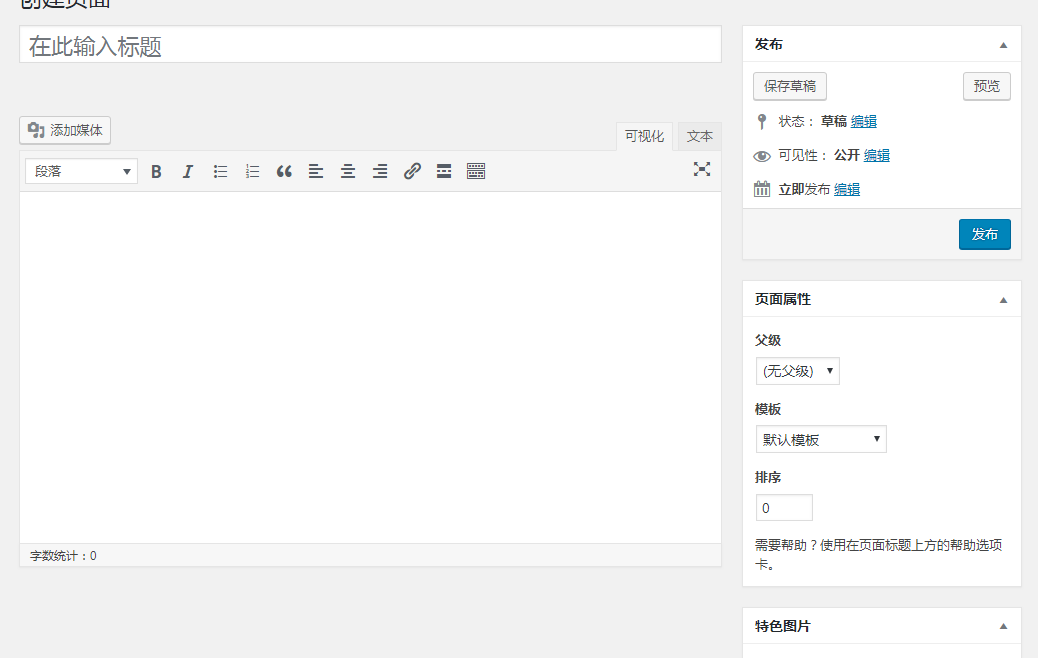Edit the 立即发布 schedule via 编辑 link

pos(847,189)
